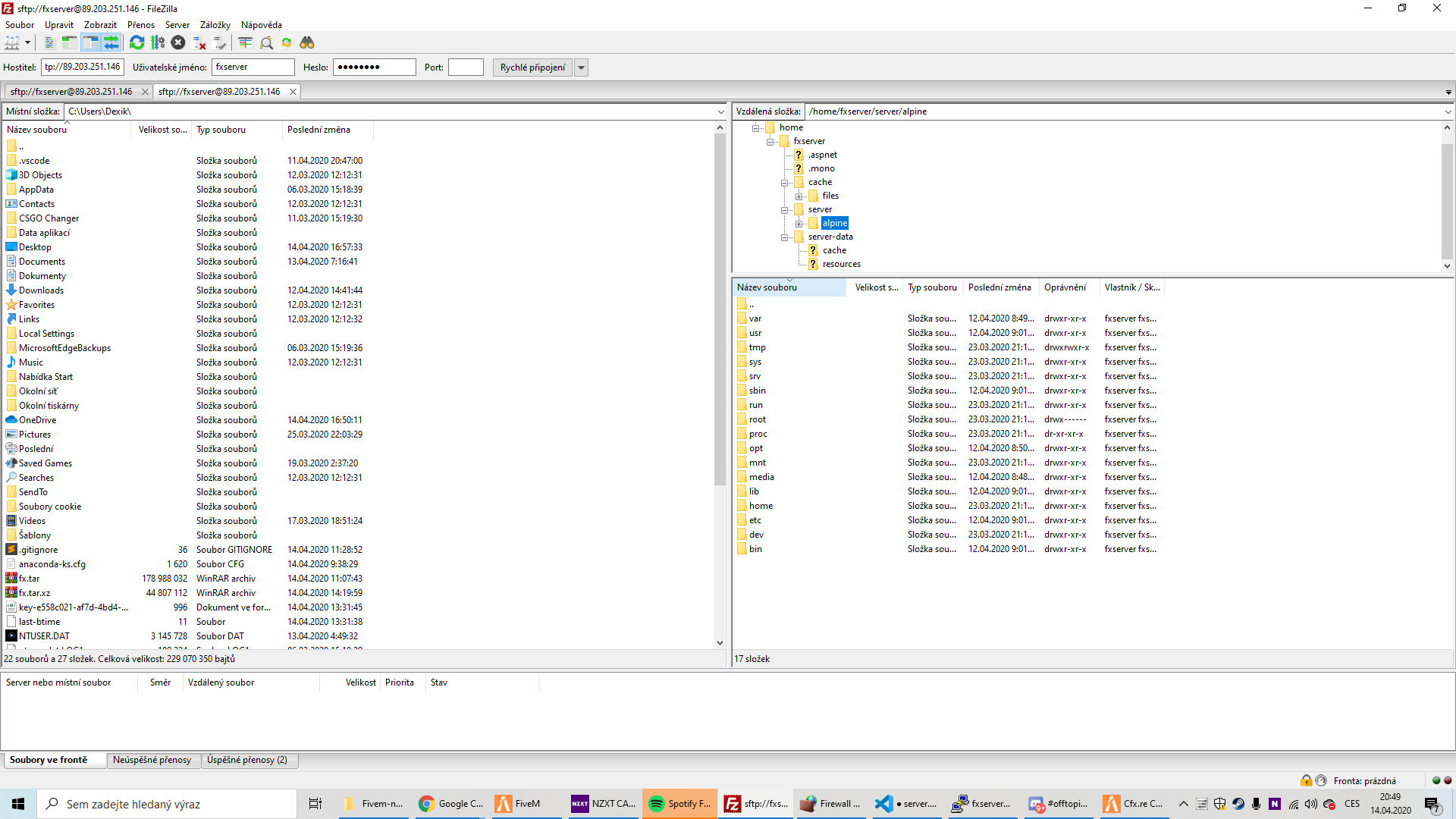Refresh the file and folder listings
This screenshot has height=819, width=1456.
(137, 42)
